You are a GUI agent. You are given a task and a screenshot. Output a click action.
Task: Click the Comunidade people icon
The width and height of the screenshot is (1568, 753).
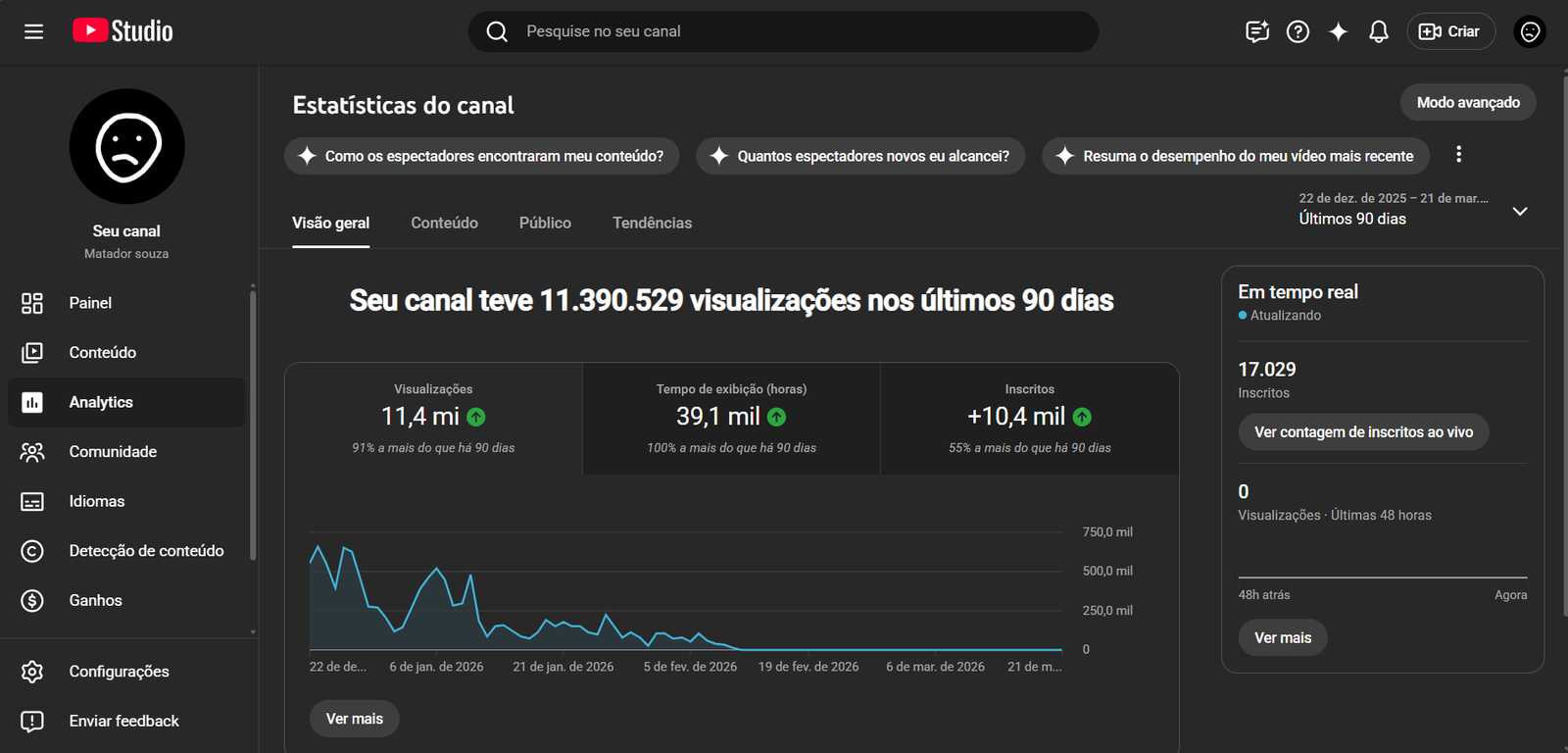click(x=32, y=452)
